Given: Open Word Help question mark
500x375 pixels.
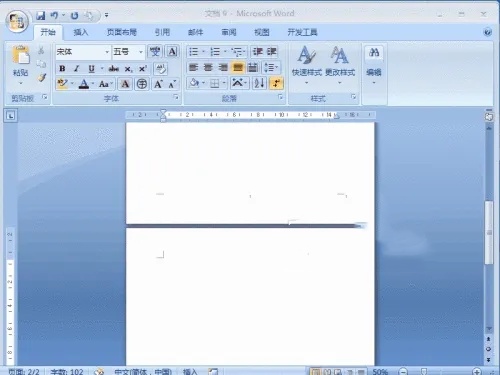Looking at the screenshot, I should [487, 32].
